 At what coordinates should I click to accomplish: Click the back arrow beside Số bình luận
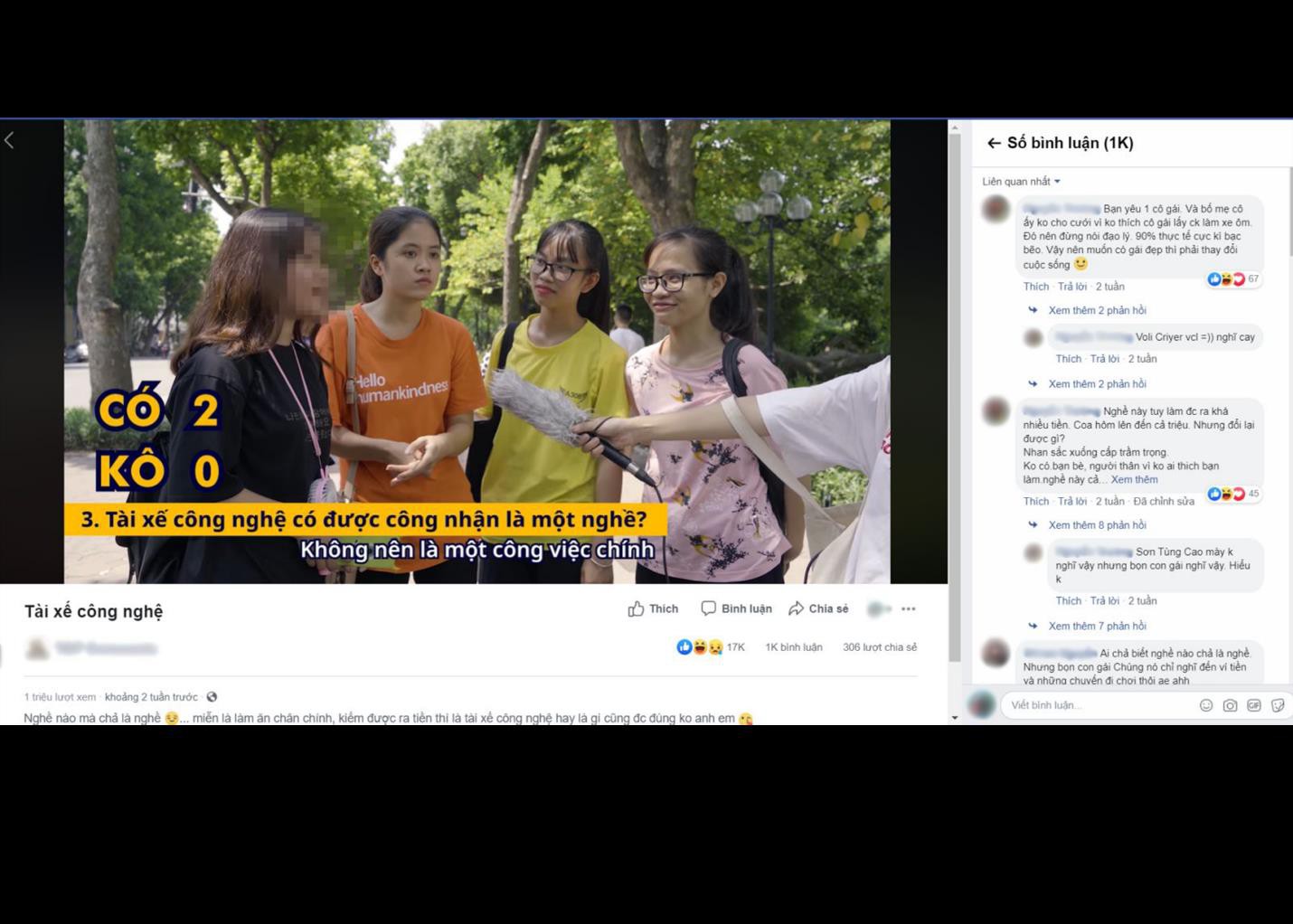pos(994,143)
